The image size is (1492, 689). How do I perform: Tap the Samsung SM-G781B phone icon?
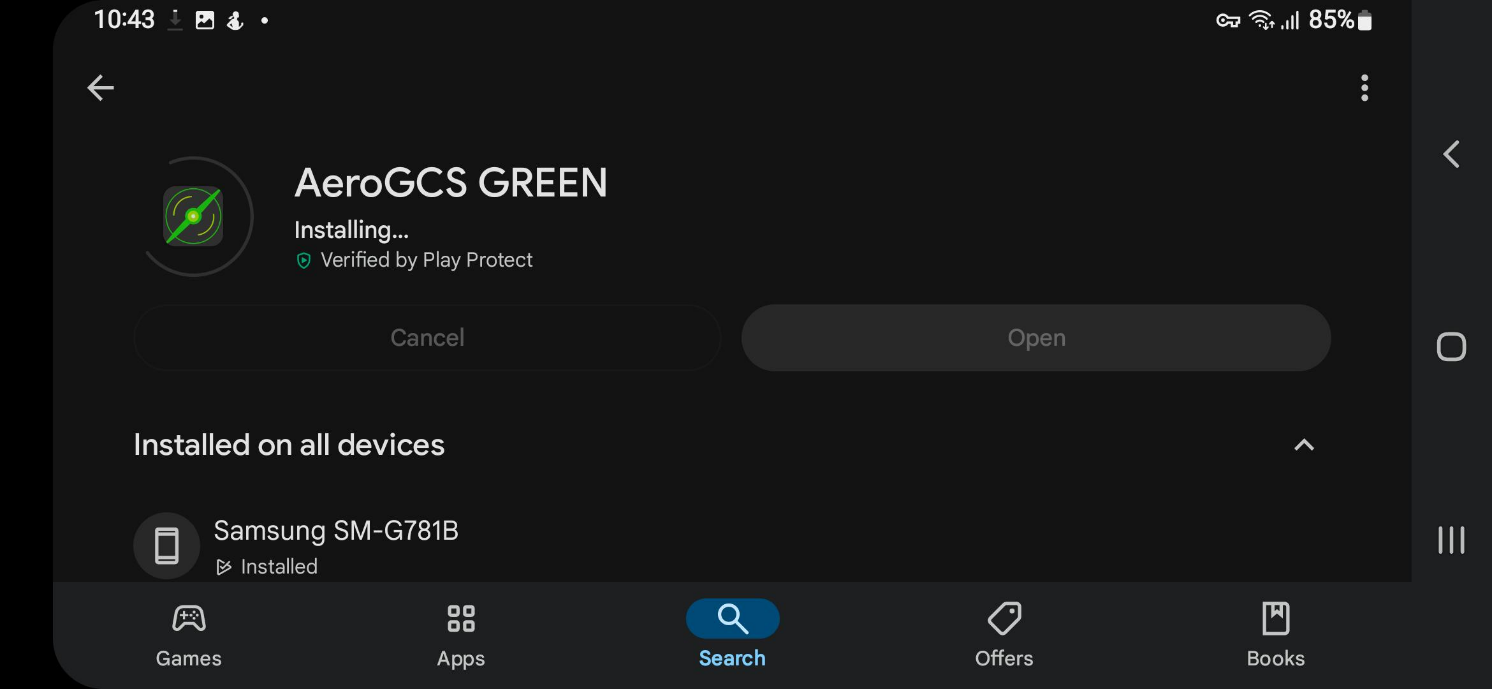167,546
